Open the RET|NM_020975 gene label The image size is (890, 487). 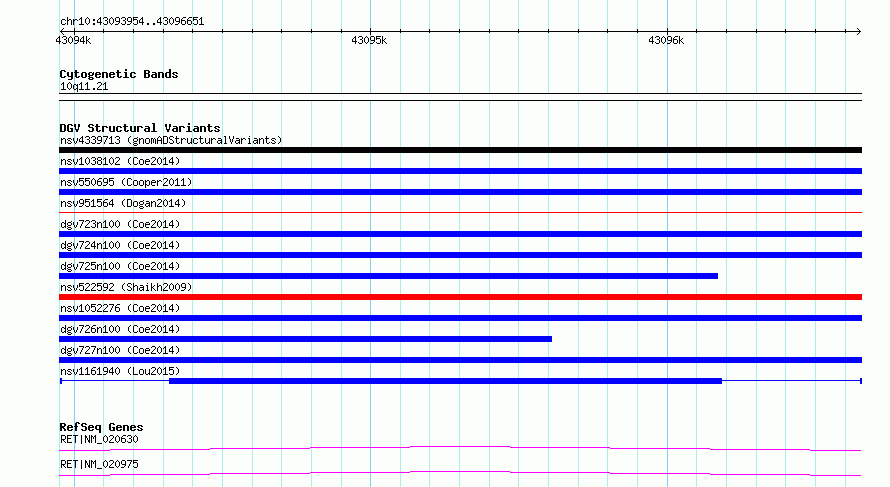pos(99,464)
